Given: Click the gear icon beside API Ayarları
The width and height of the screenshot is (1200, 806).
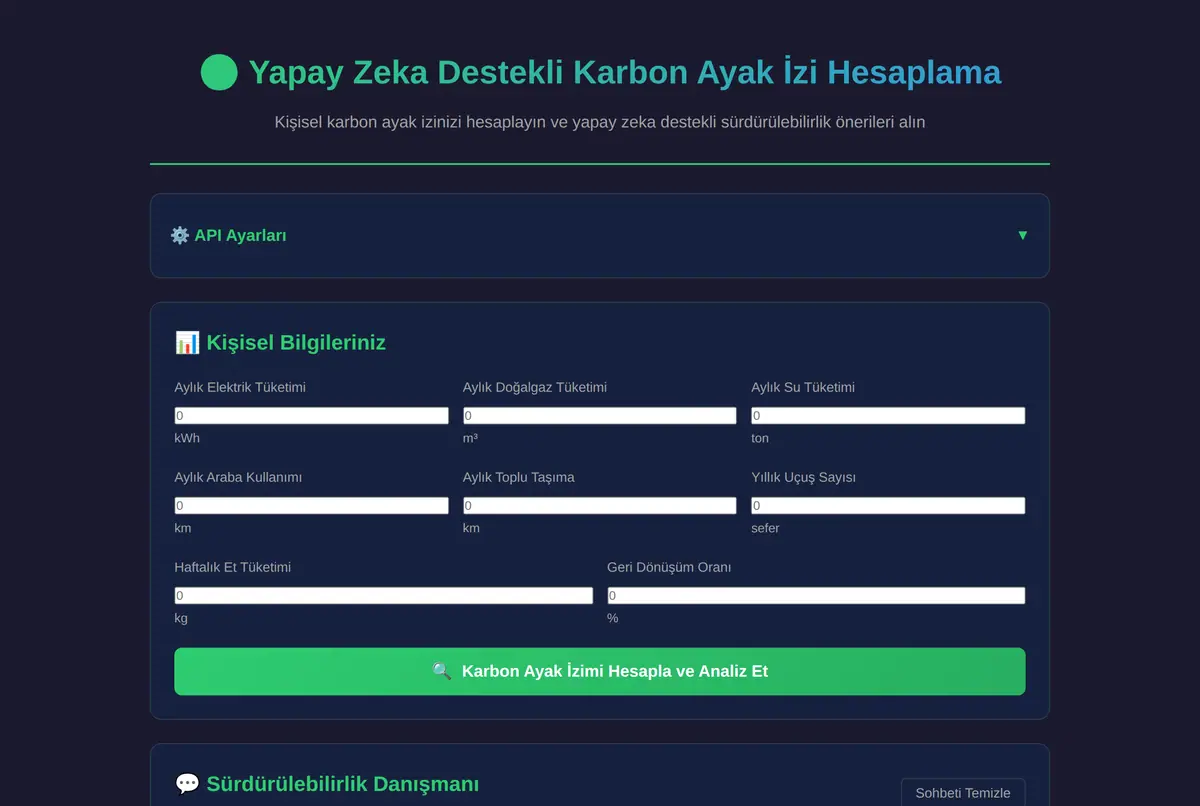Looking at the screenshot, I should click(x=180, y=236).
